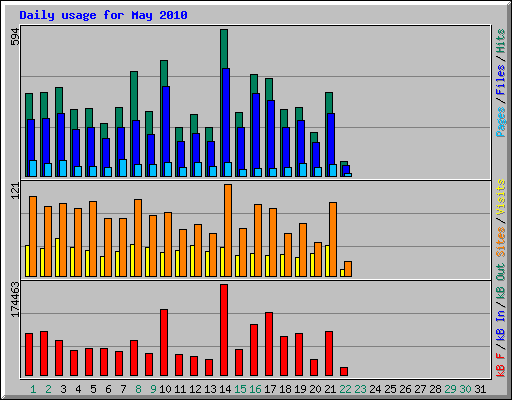Viewport: 512px width, 400px height.
Task: Click the orange sites bar for day 5
Action: click(x=93, y=239)
